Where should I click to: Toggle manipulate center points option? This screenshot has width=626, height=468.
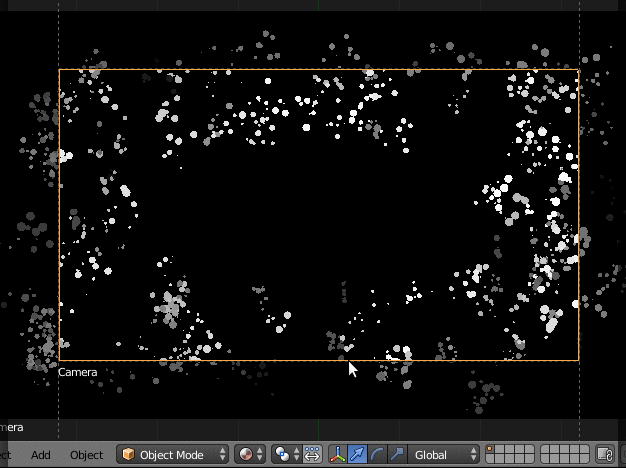coord(312,454)
